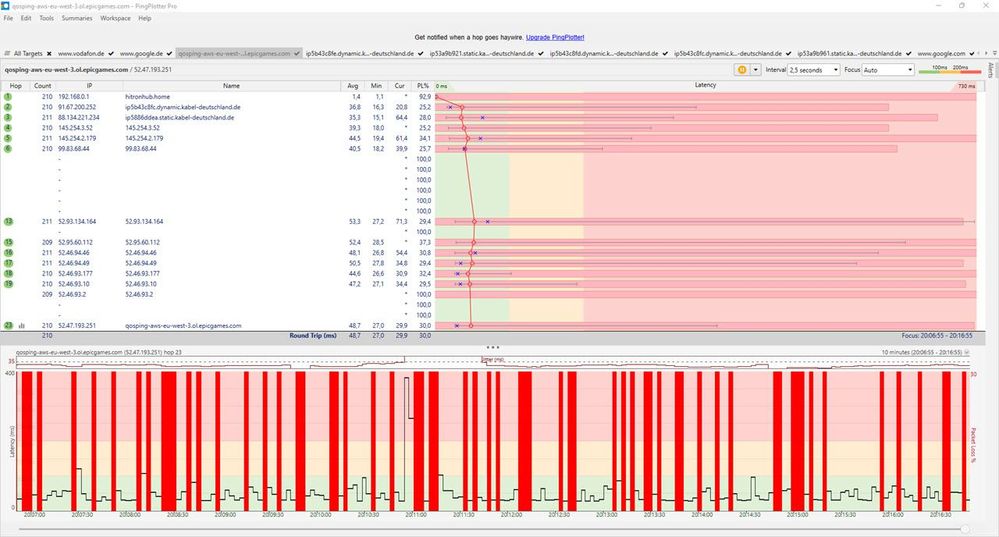The width and height of the screenshot is (999, 537).
Task: Open the Alerts side panel
Action: [990, 70]
